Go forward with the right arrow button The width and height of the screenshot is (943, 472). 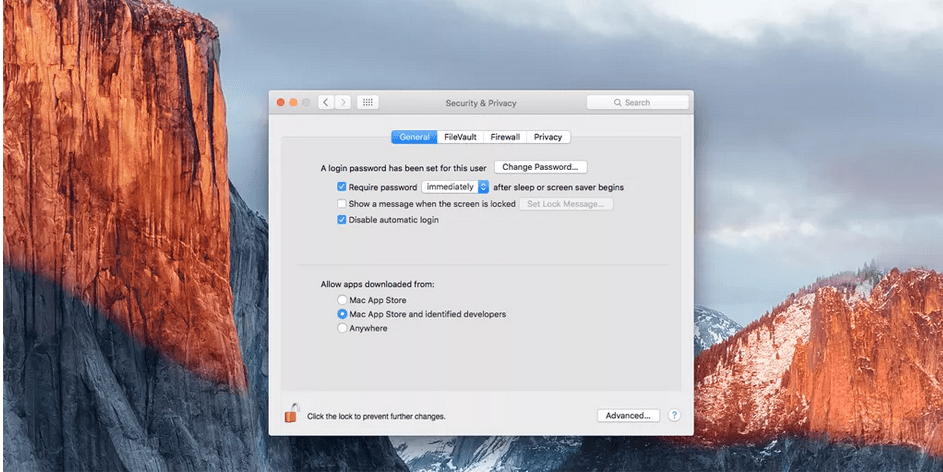pos(343,102)
